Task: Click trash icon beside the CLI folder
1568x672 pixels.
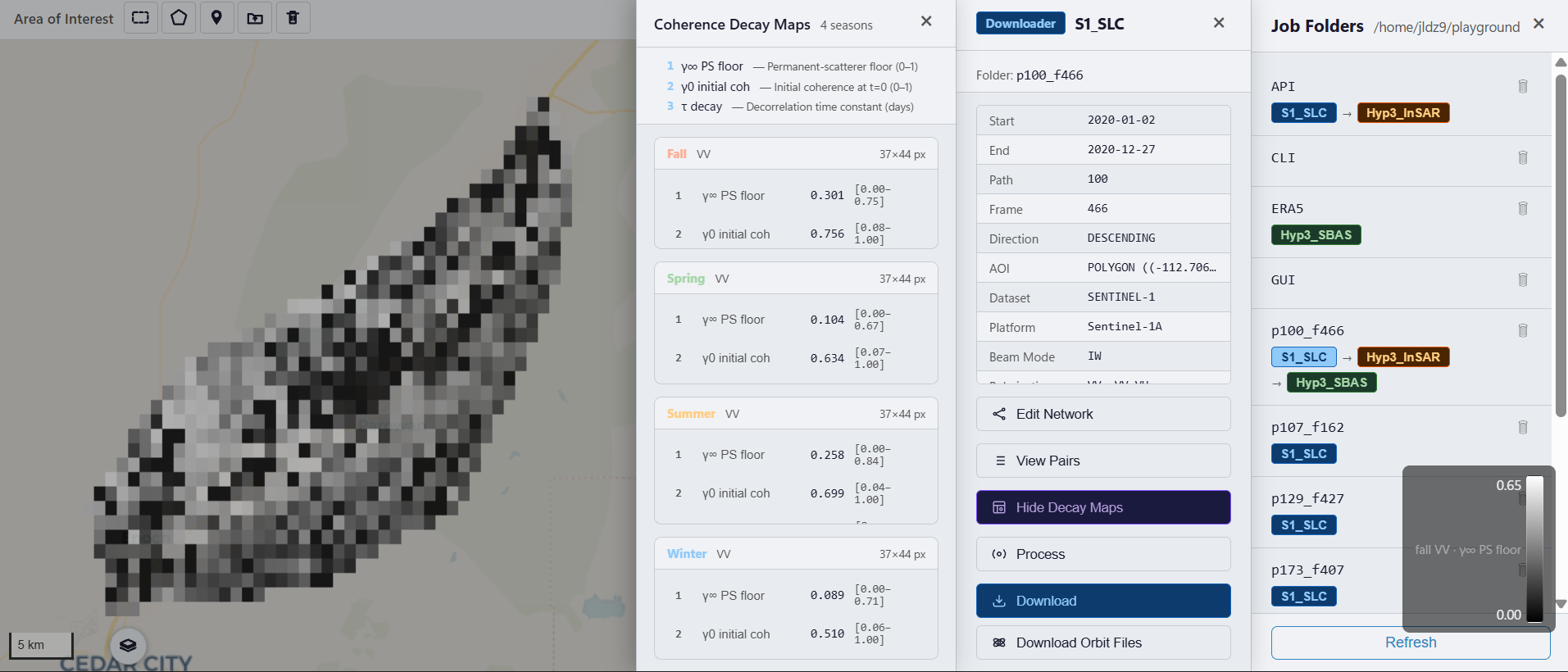Action: coord(1522,158)
